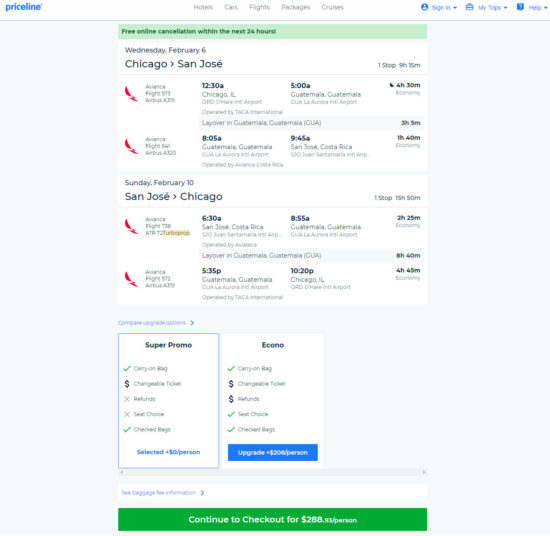The image size is (550, 536).
Task: Select the Super Promo fare card
Action: 169,401
